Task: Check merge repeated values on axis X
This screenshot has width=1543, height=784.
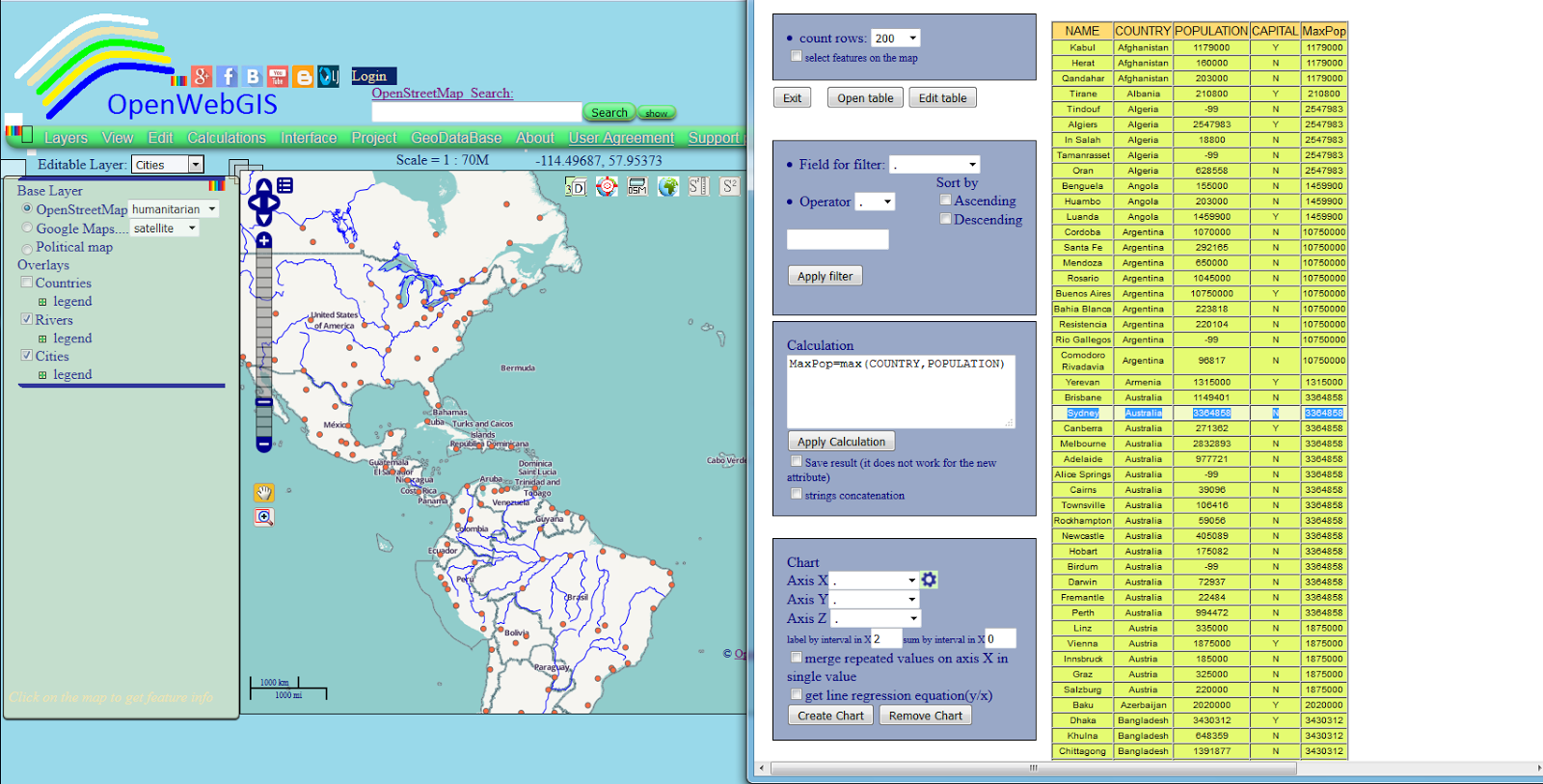Action: tap(796, 658)
